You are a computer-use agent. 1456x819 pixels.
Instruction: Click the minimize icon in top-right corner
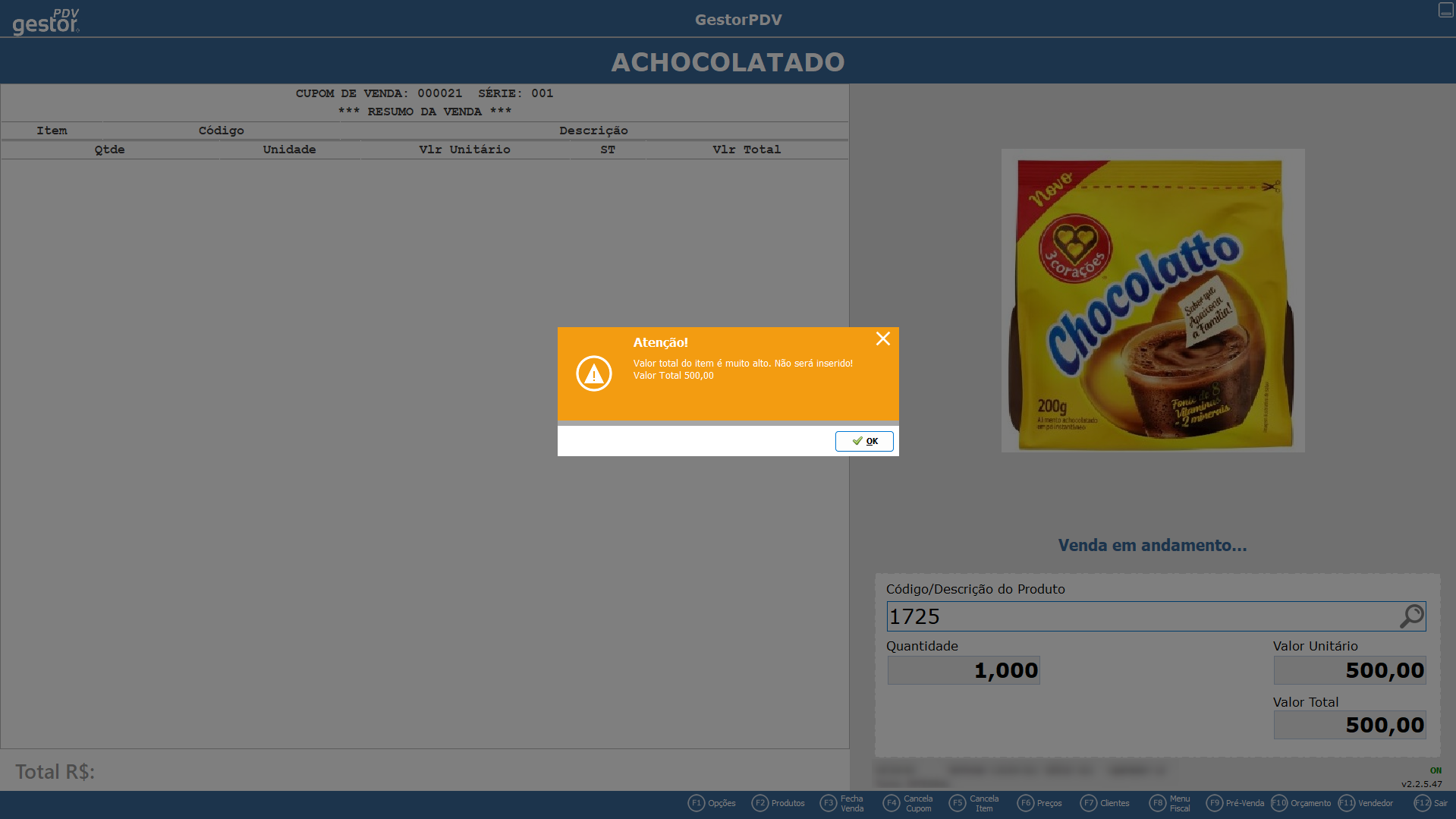coord(1445,10)
